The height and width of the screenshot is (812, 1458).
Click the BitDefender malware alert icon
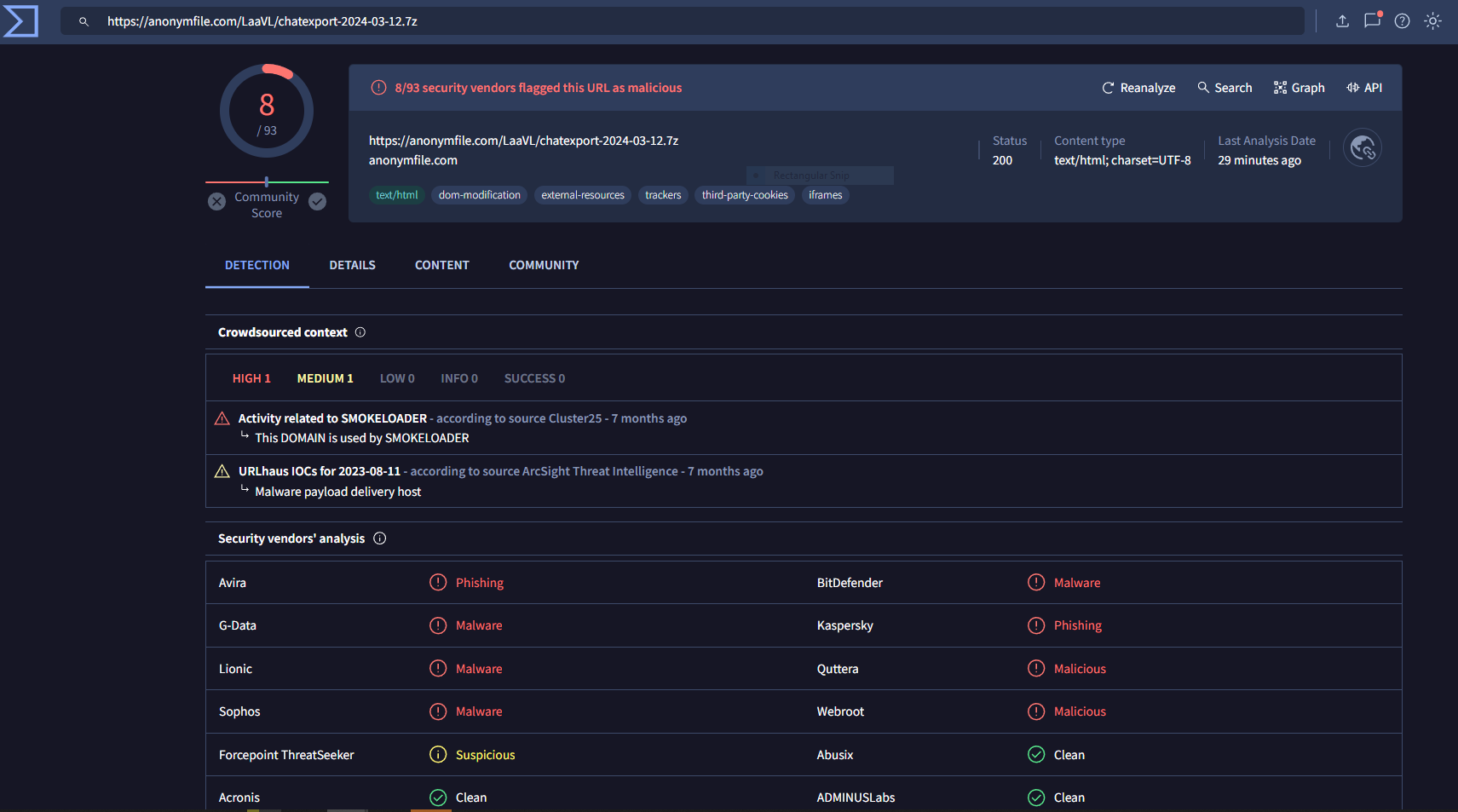(x=1036, y=583)
